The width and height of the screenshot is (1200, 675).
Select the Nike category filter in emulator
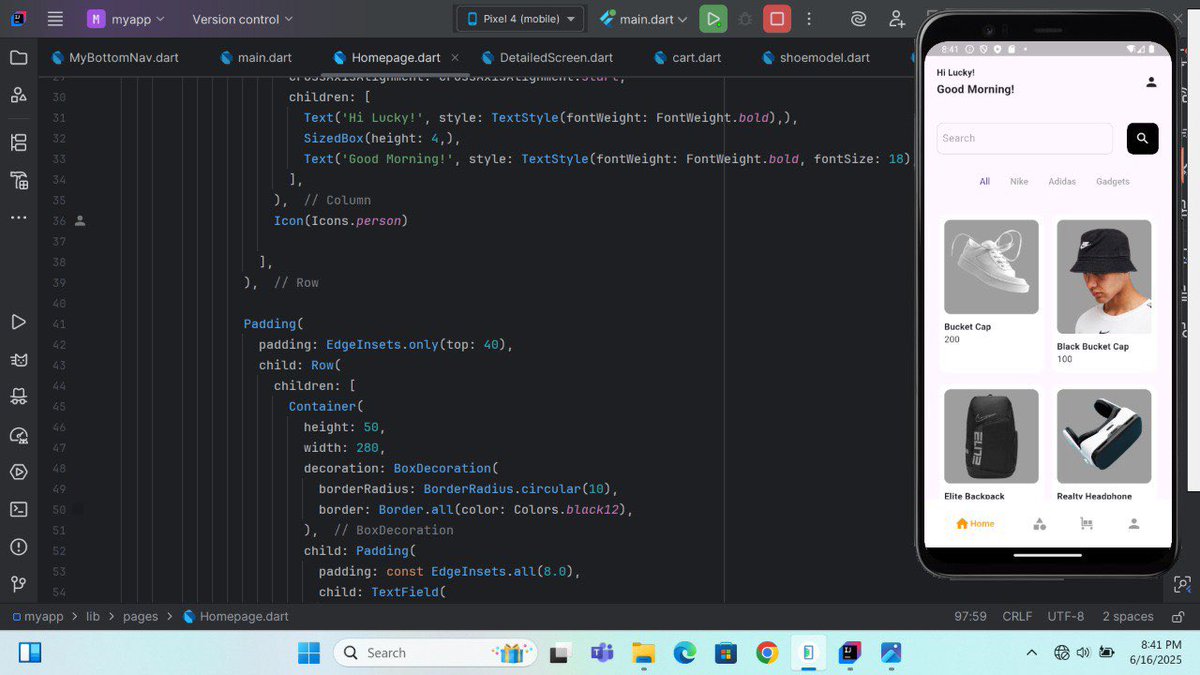[1019, 182]
